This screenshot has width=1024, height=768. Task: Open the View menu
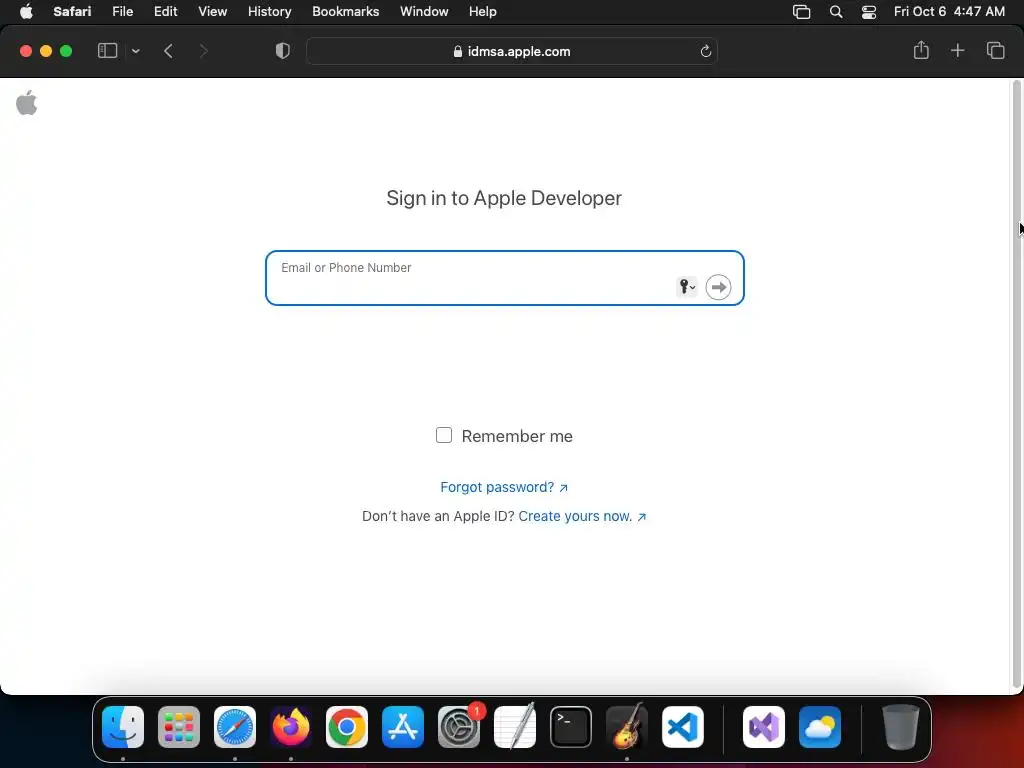coord(212,11)
